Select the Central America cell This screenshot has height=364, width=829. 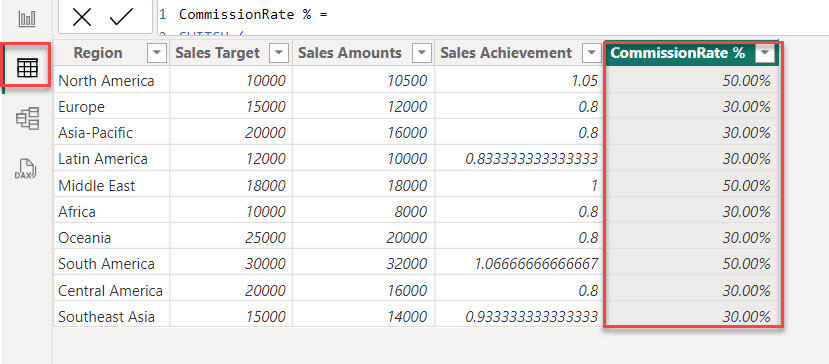pyautogui.click(x=112, y=290)
